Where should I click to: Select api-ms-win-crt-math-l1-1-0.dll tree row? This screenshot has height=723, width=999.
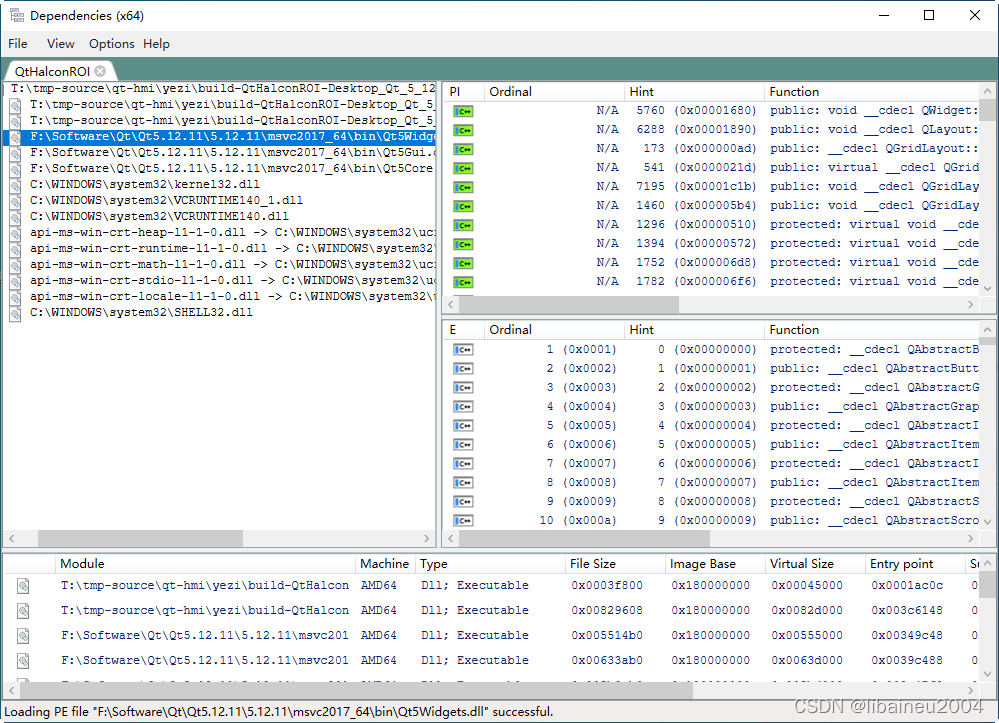tap(219, 264)
